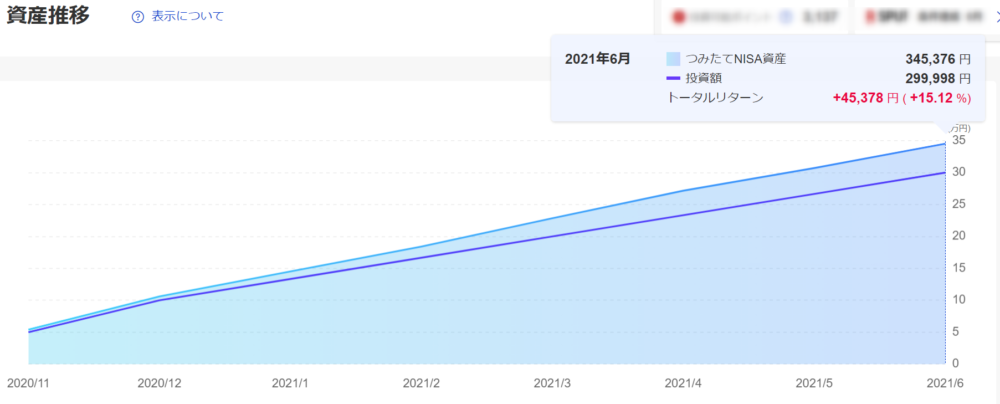Click the right arrow beside the SPU banner

point(996,17)
